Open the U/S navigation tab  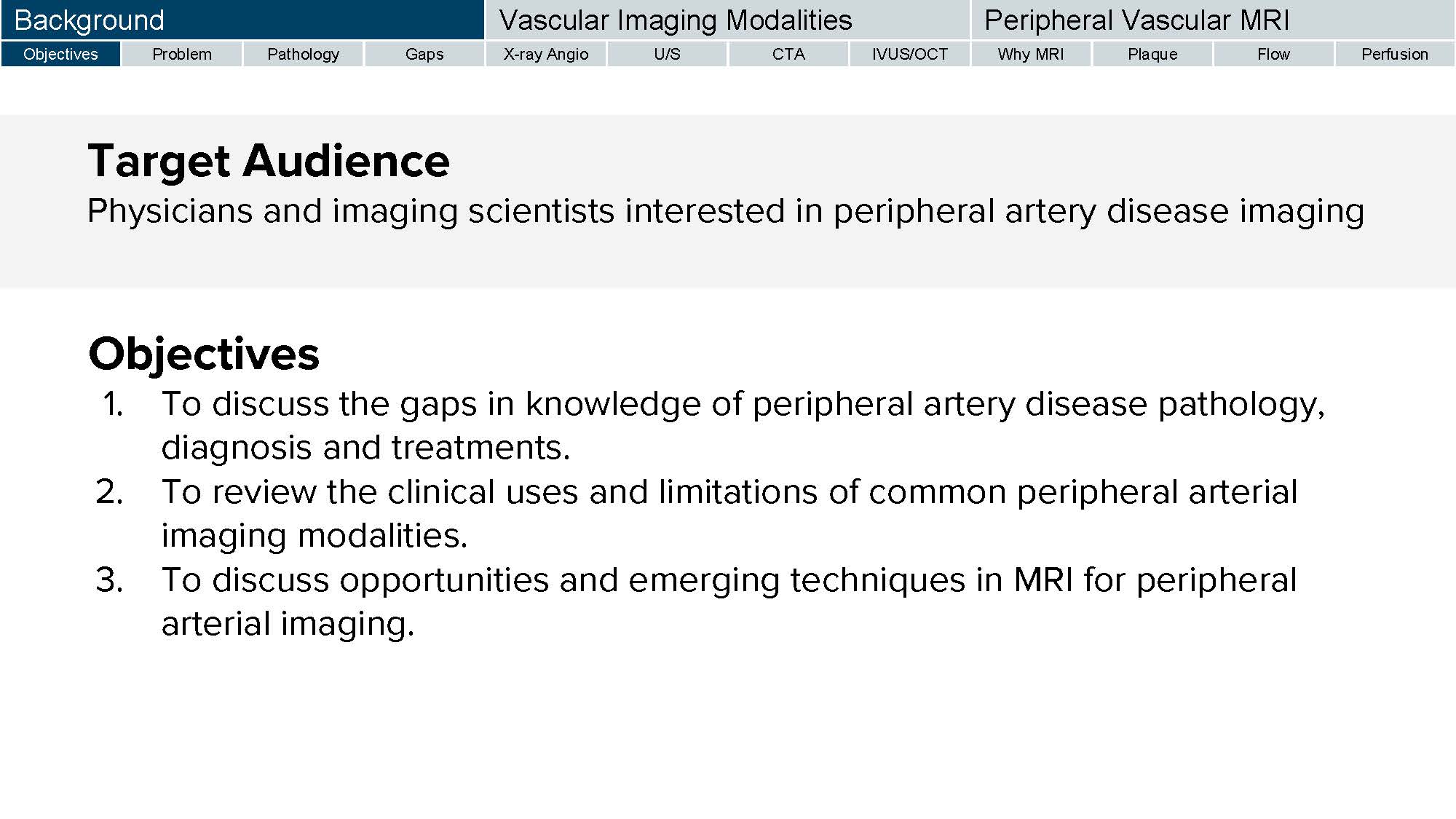pos(667,55)
